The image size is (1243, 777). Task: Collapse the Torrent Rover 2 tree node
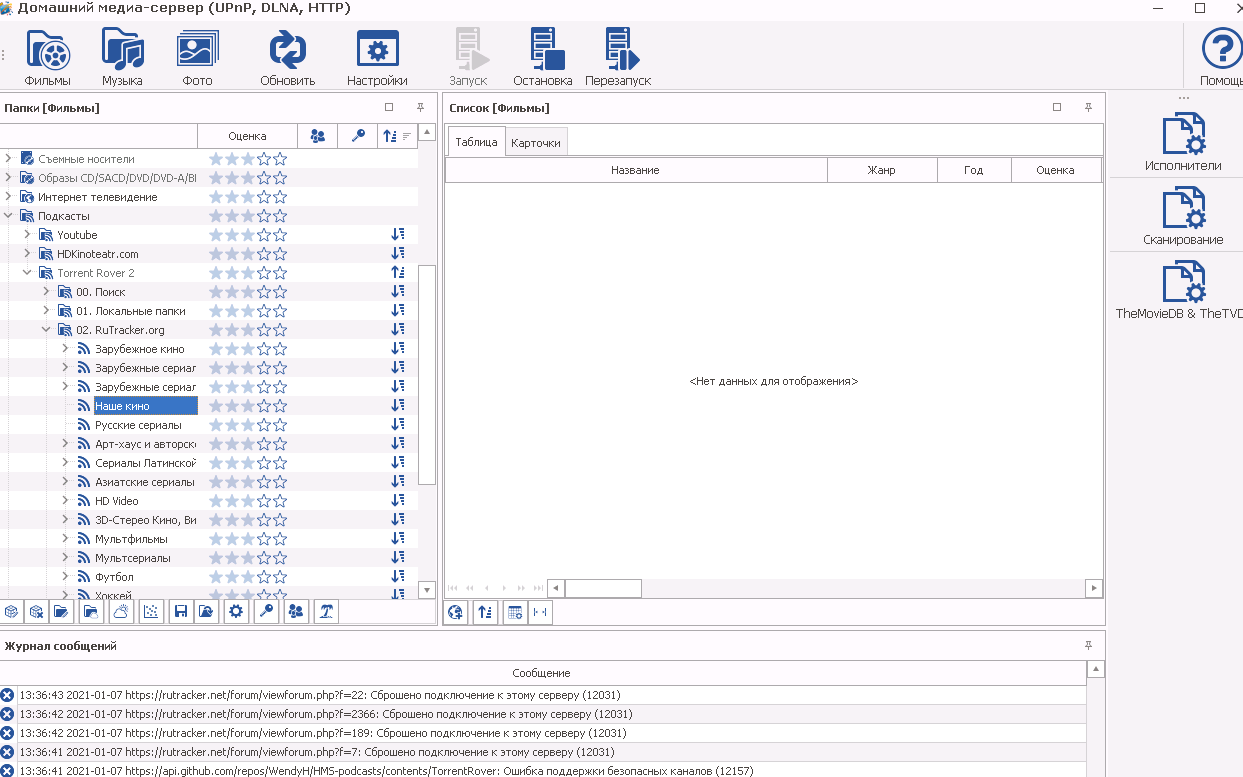pos(27,273)
